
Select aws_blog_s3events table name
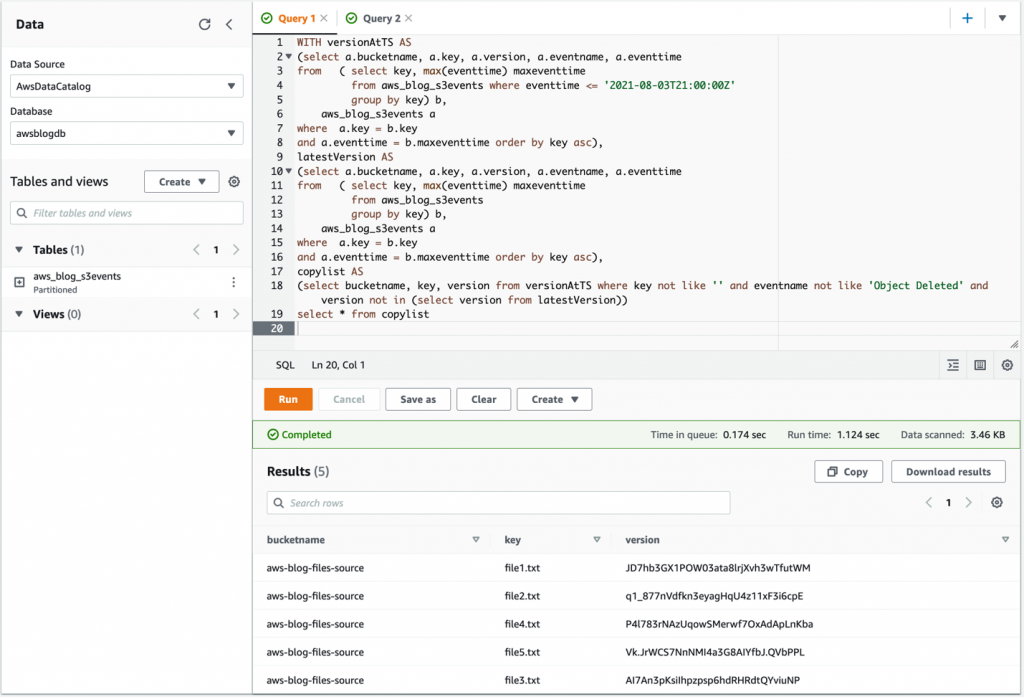pos(77,276)
